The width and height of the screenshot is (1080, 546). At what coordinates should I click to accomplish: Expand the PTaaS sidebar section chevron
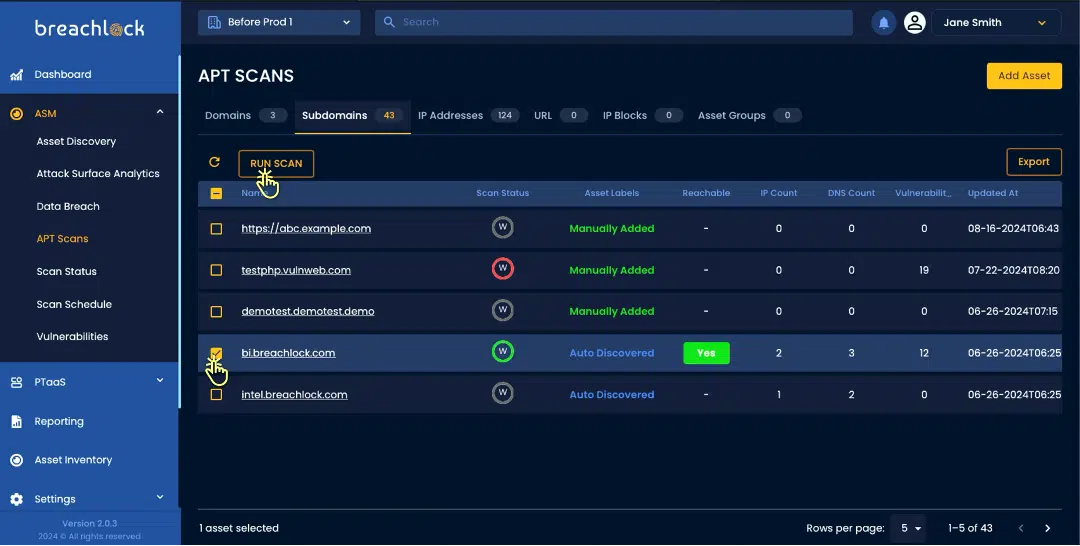160,380
